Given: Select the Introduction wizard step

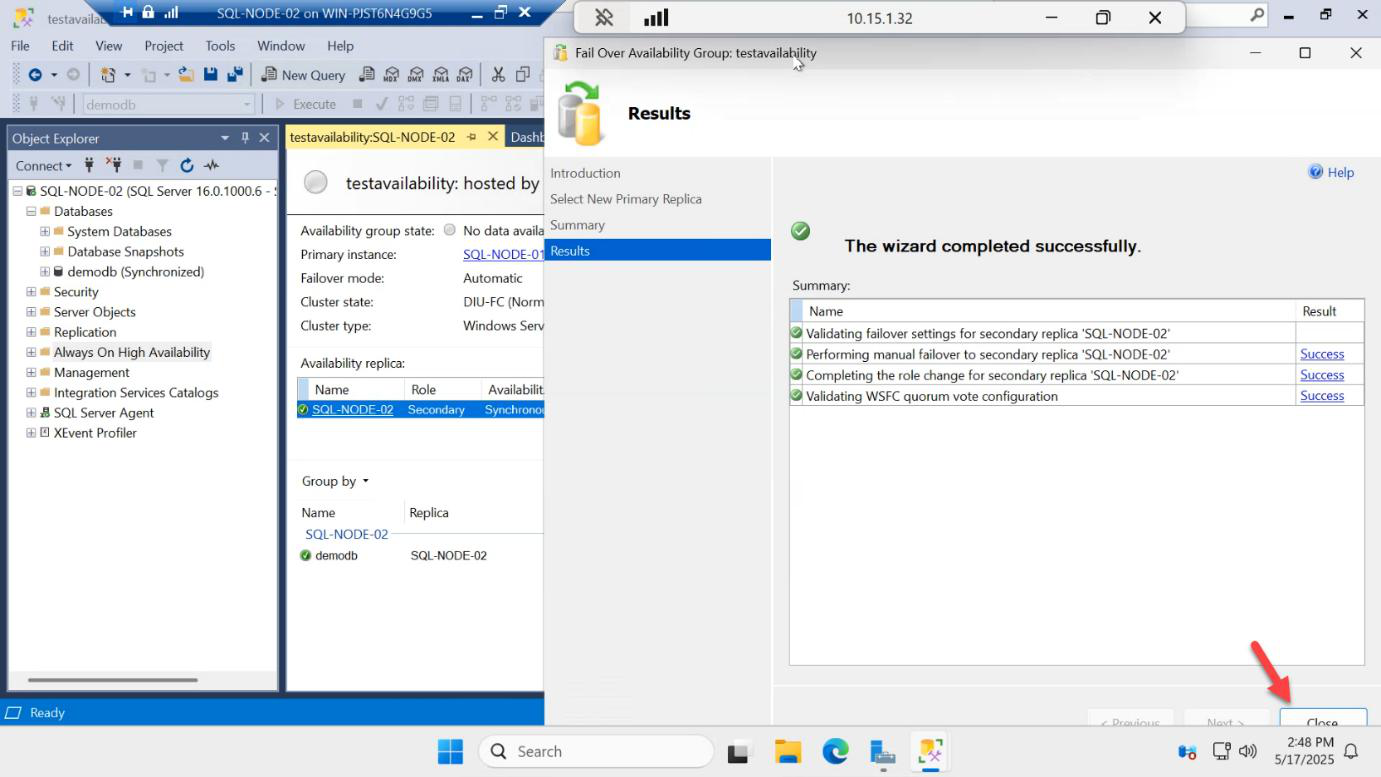Looking at the screenshot, I should pyautogui.click(x=585, y=173).
